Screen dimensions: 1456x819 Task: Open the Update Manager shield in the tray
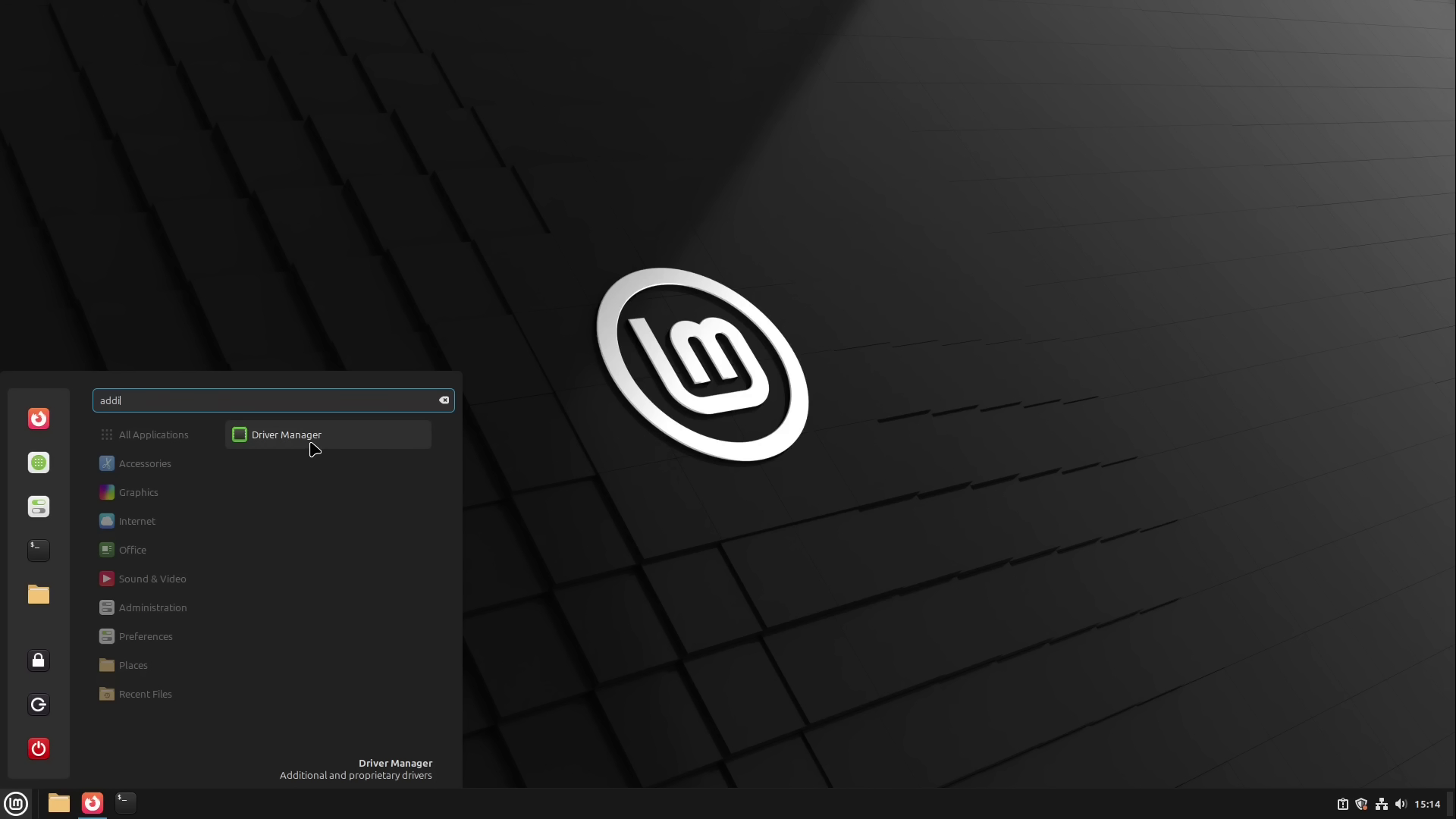[x=1363, y=804]
